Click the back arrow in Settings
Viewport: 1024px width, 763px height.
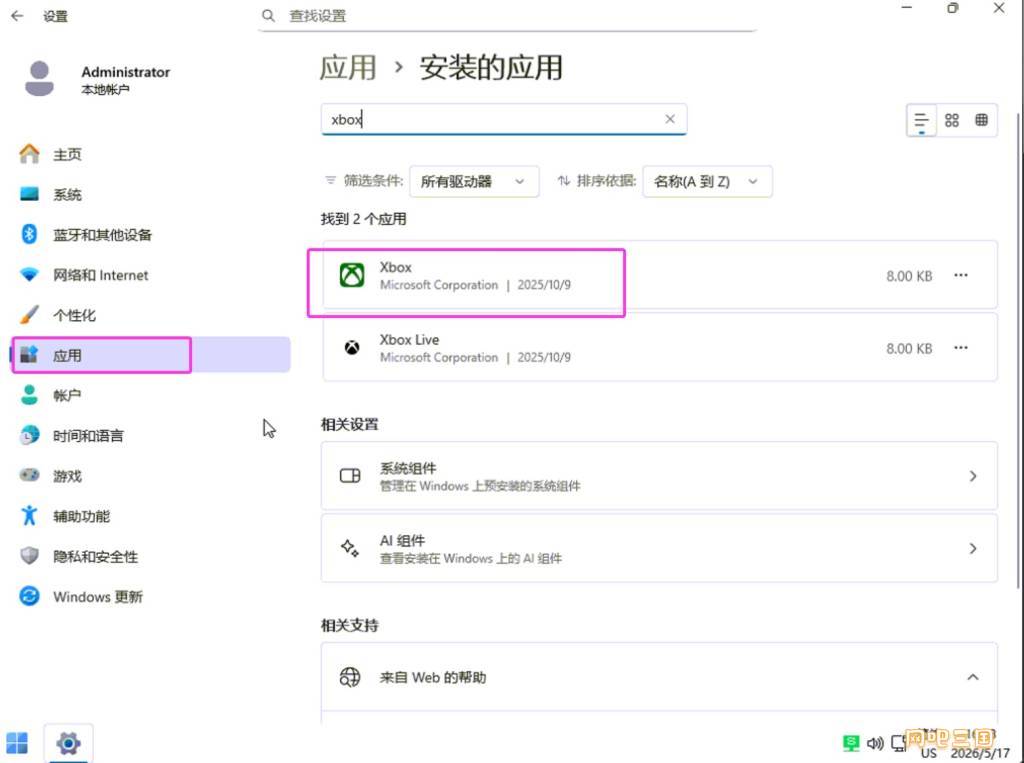pyautogui.click(x=18, y=16)
